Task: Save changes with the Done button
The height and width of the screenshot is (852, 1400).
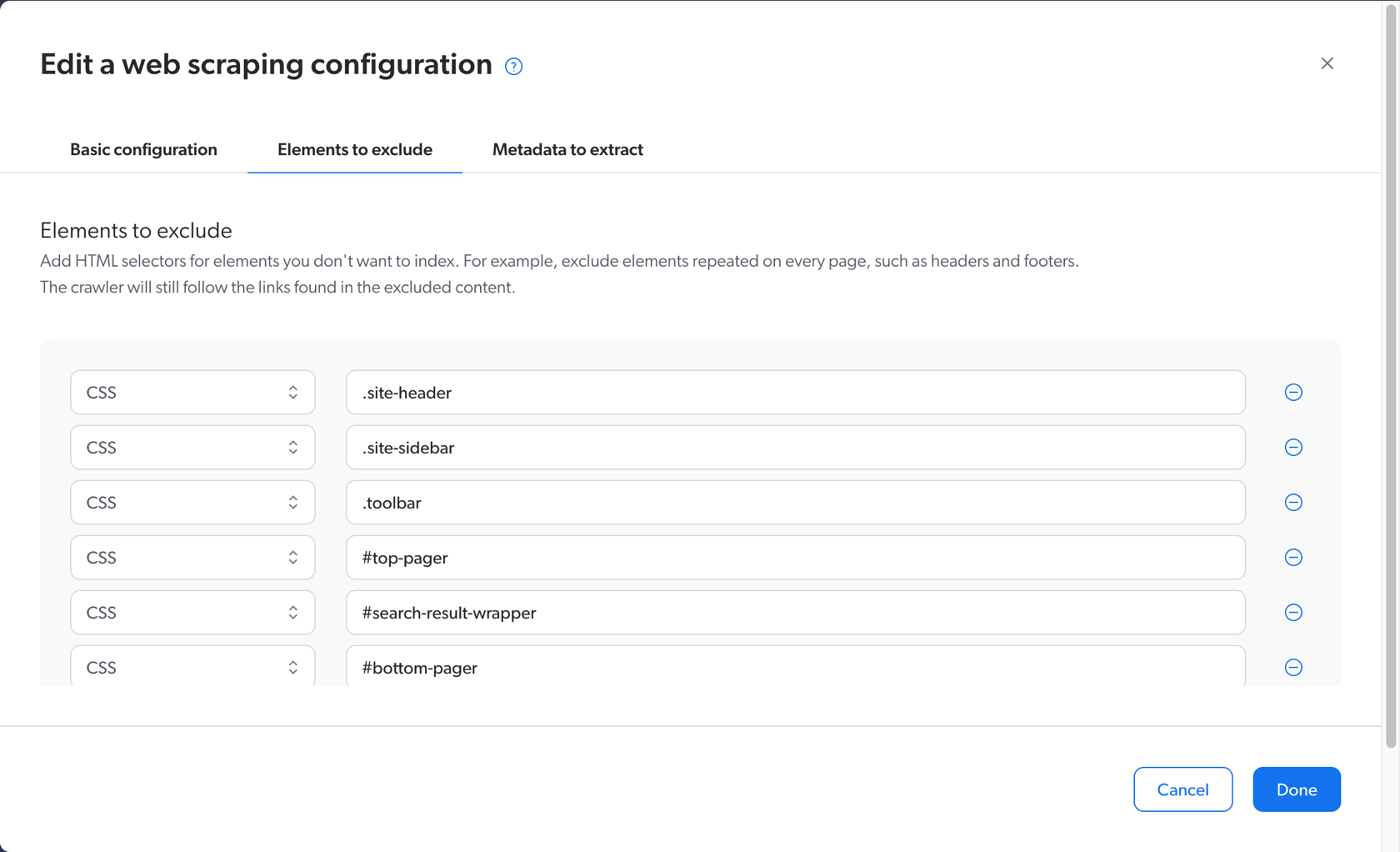Action: (1296, 789)
